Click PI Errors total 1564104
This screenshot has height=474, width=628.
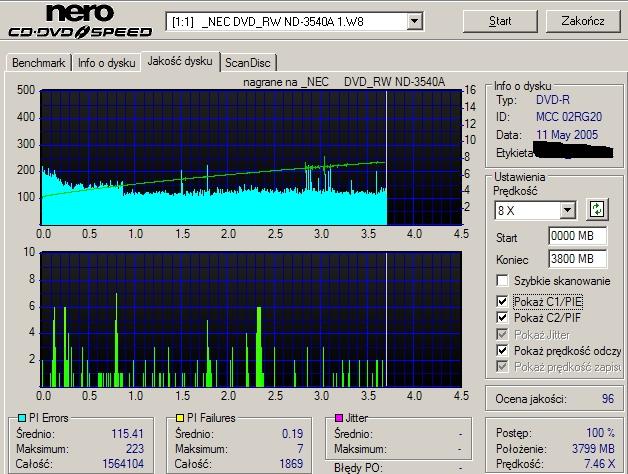coord(123,464)
